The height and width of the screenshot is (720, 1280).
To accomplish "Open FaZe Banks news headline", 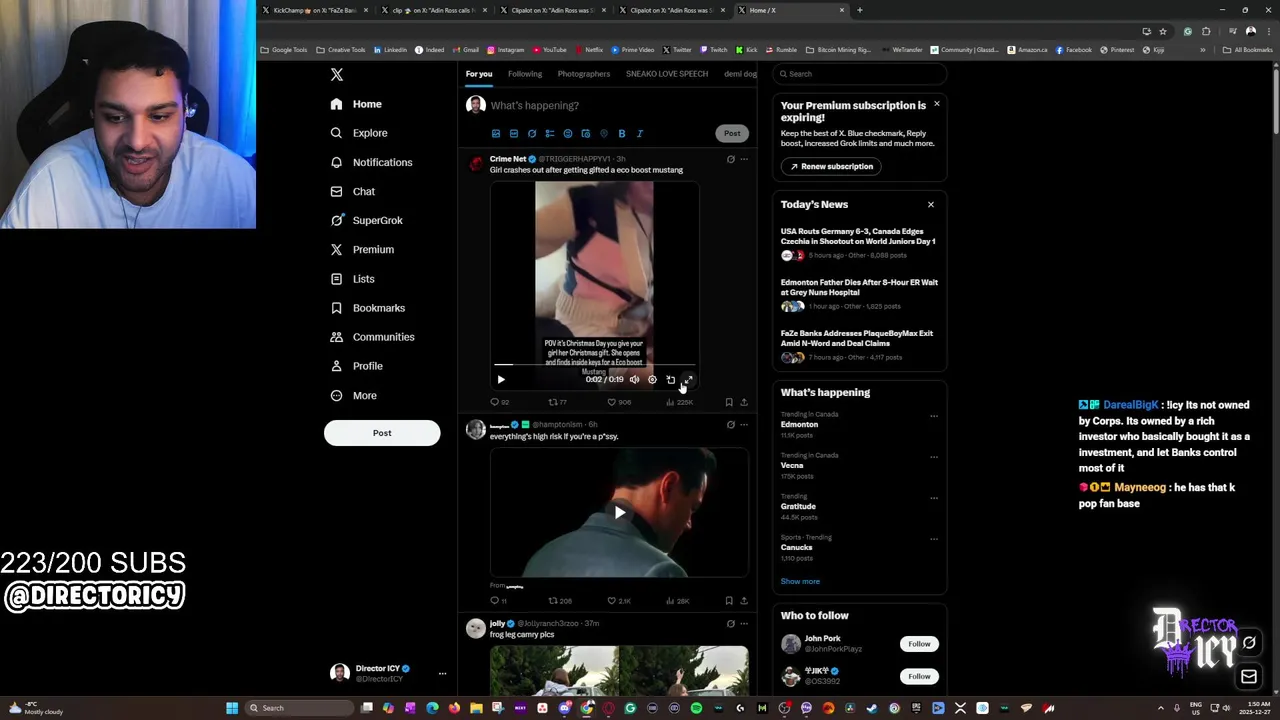I will [857, 338].
